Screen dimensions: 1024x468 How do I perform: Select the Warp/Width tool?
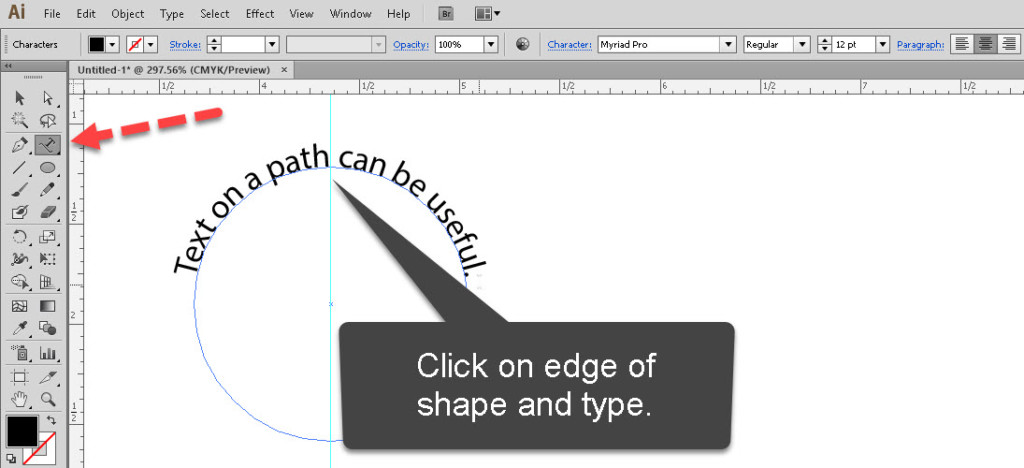(x=20, y=259)
